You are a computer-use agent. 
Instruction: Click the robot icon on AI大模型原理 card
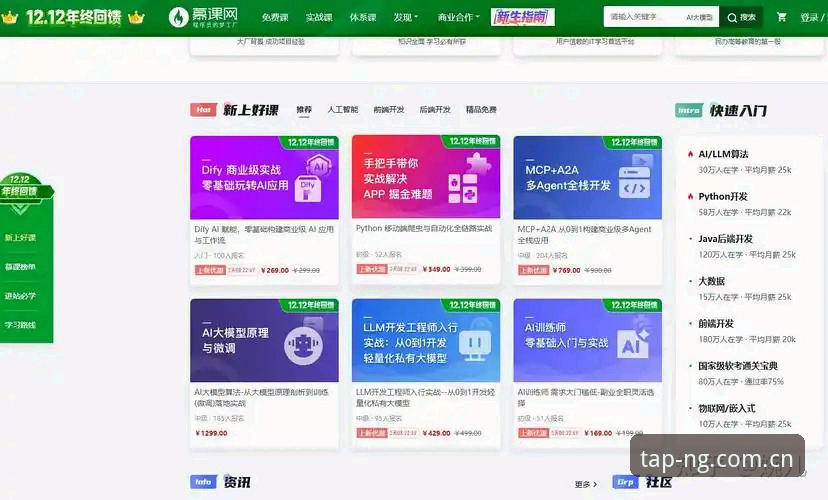pyautogui.click(x=303, y=345)
